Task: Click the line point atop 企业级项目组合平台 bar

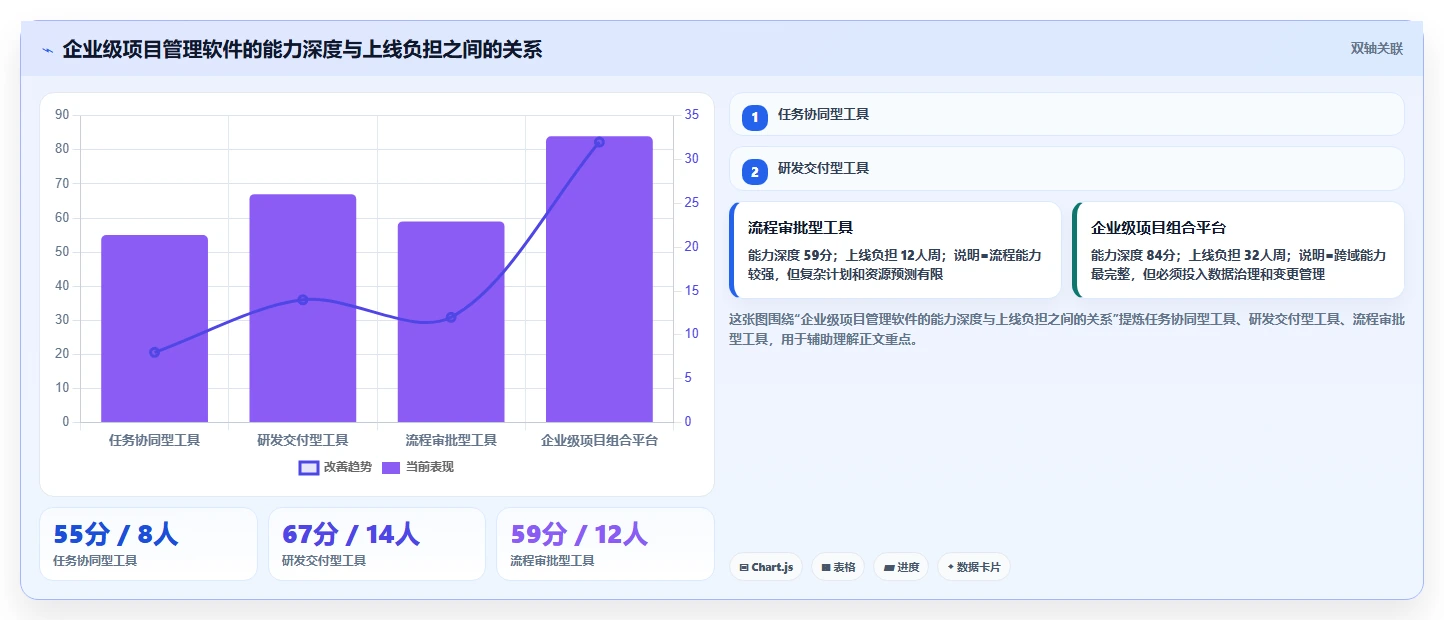Action: click(x=599, y=142)
